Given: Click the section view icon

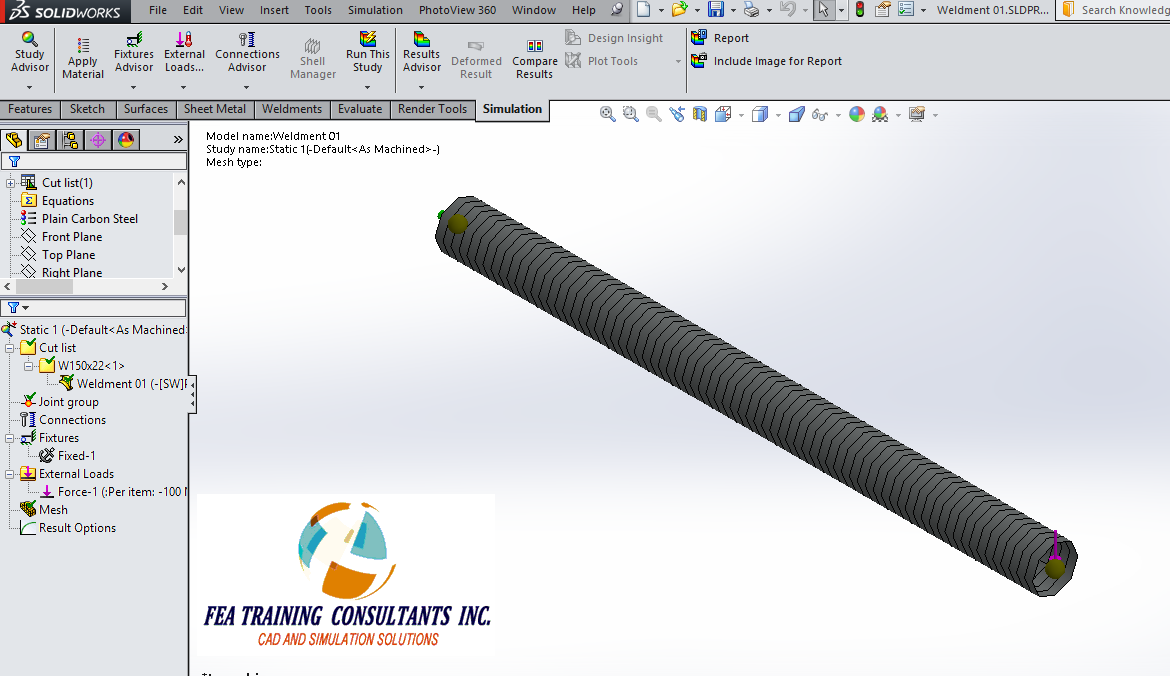Looking at the screenshot, I should click(x=700, y=114).
